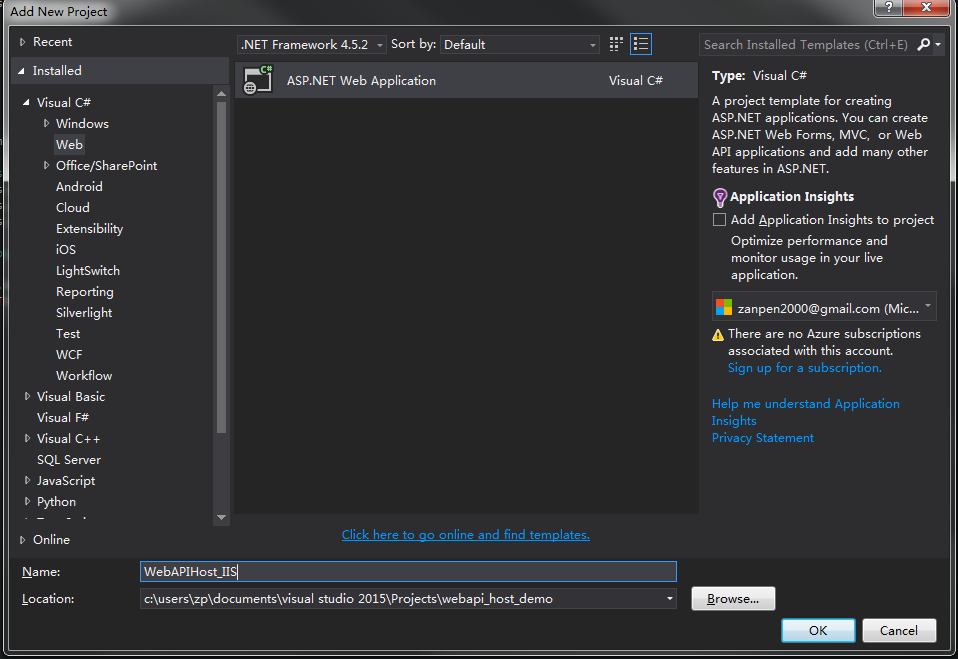Image resolution: width=958 pixels, height=659 pixels.
Task: Click the tree scrollbar up arrow
Action: tap(221, 93)
